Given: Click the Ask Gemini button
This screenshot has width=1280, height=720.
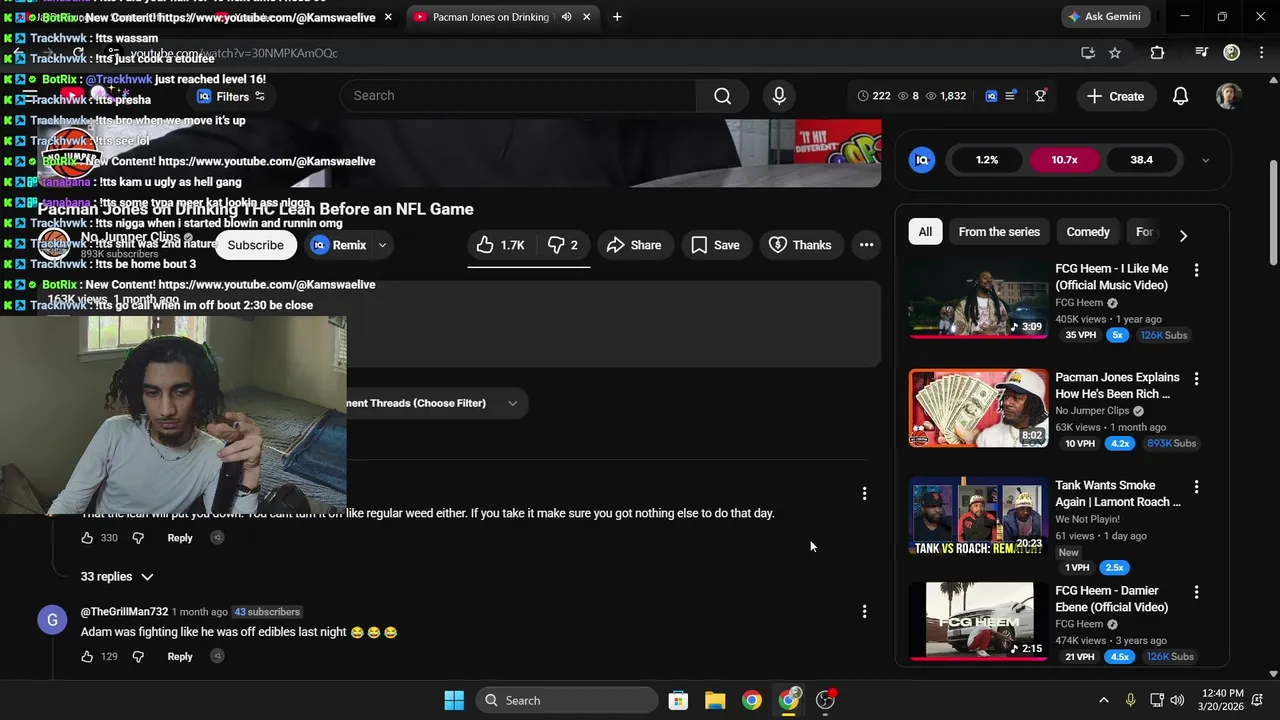Looking at the screenshot, I should pyautogui.click(x=1106, y=17).
